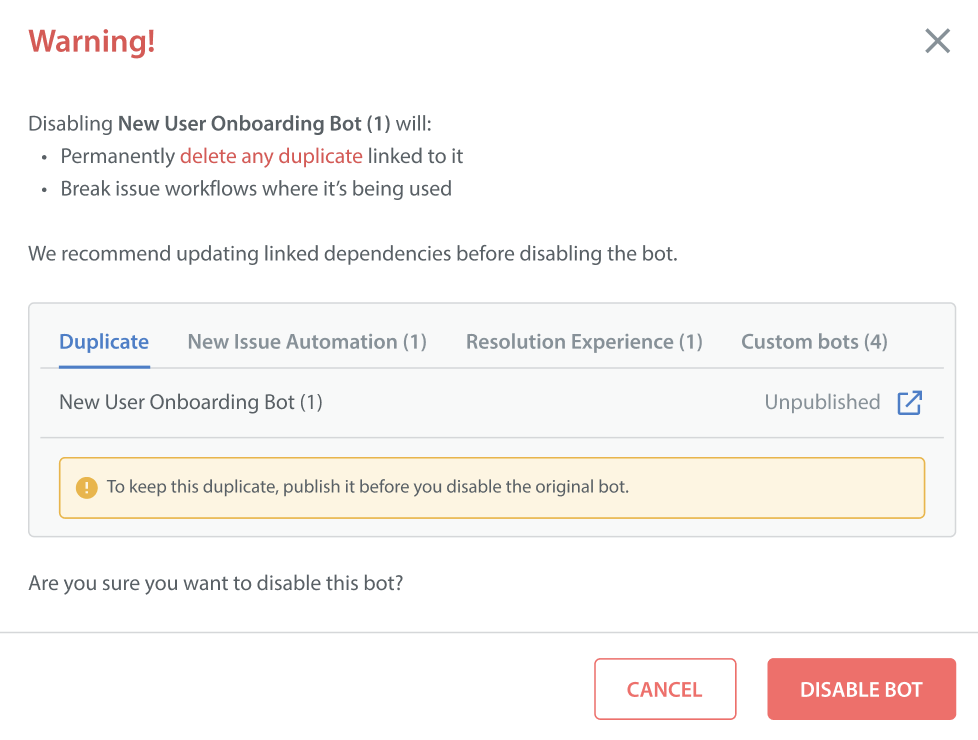Screen dimensions: 978x740
Task: Click the 'Break issue workflows' bullet text
Action: coord(256,188)
